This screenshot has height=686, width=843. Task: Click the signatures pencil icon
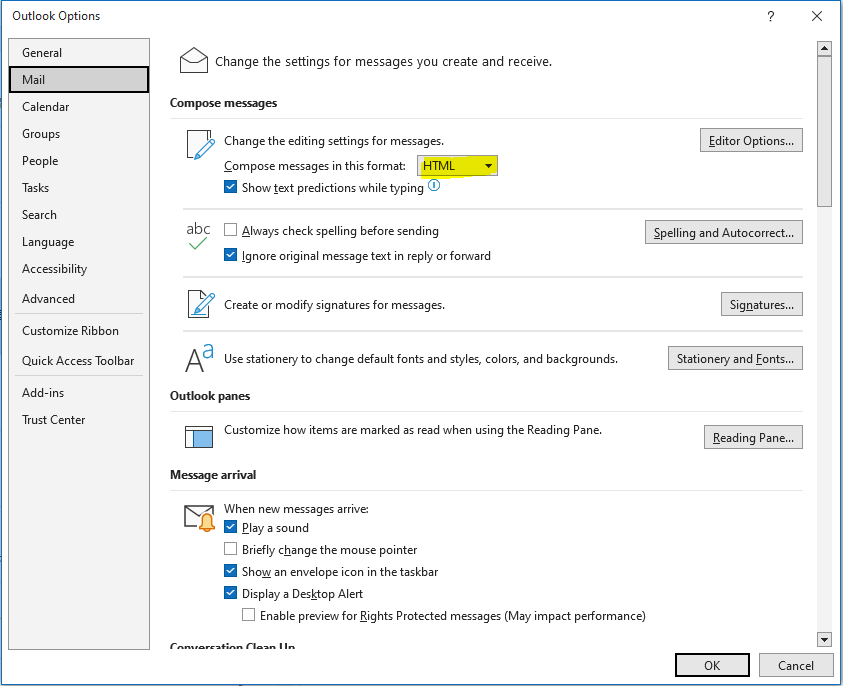pyautogui.click(x=199, y=303)
